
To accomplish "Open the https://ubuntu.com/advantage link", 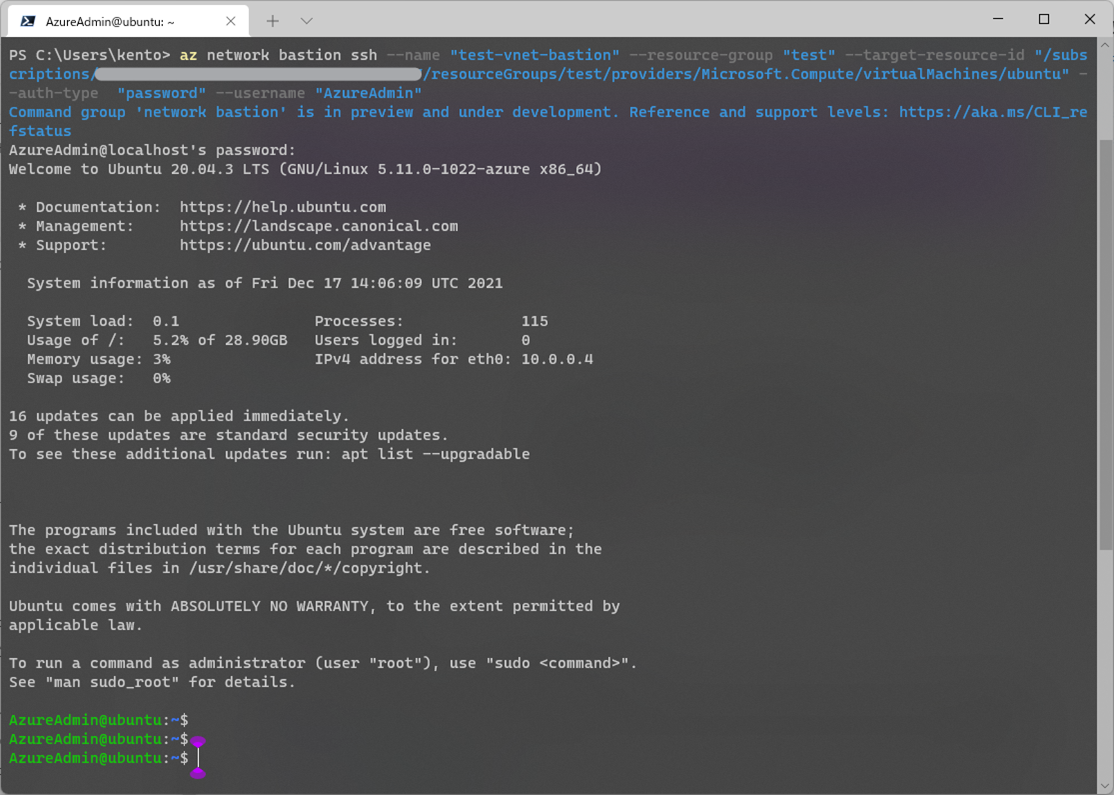I will pos(305,246).
